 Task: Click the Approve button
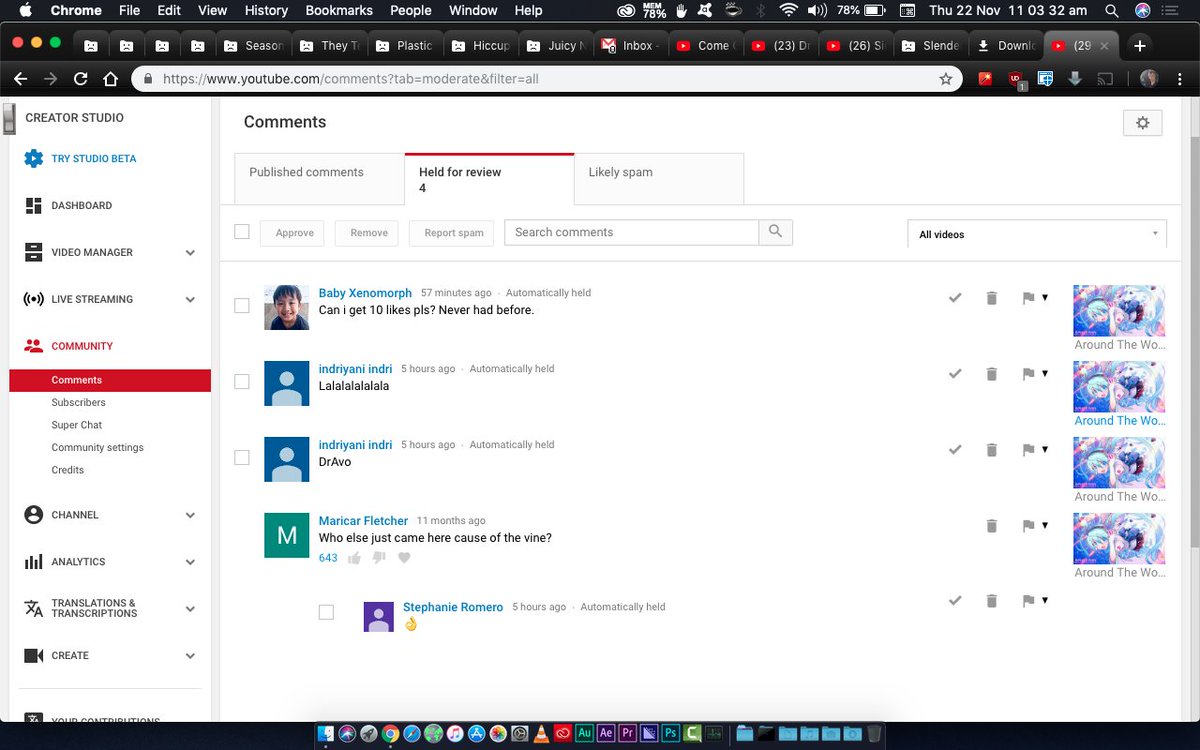click(x=294, y=233)
